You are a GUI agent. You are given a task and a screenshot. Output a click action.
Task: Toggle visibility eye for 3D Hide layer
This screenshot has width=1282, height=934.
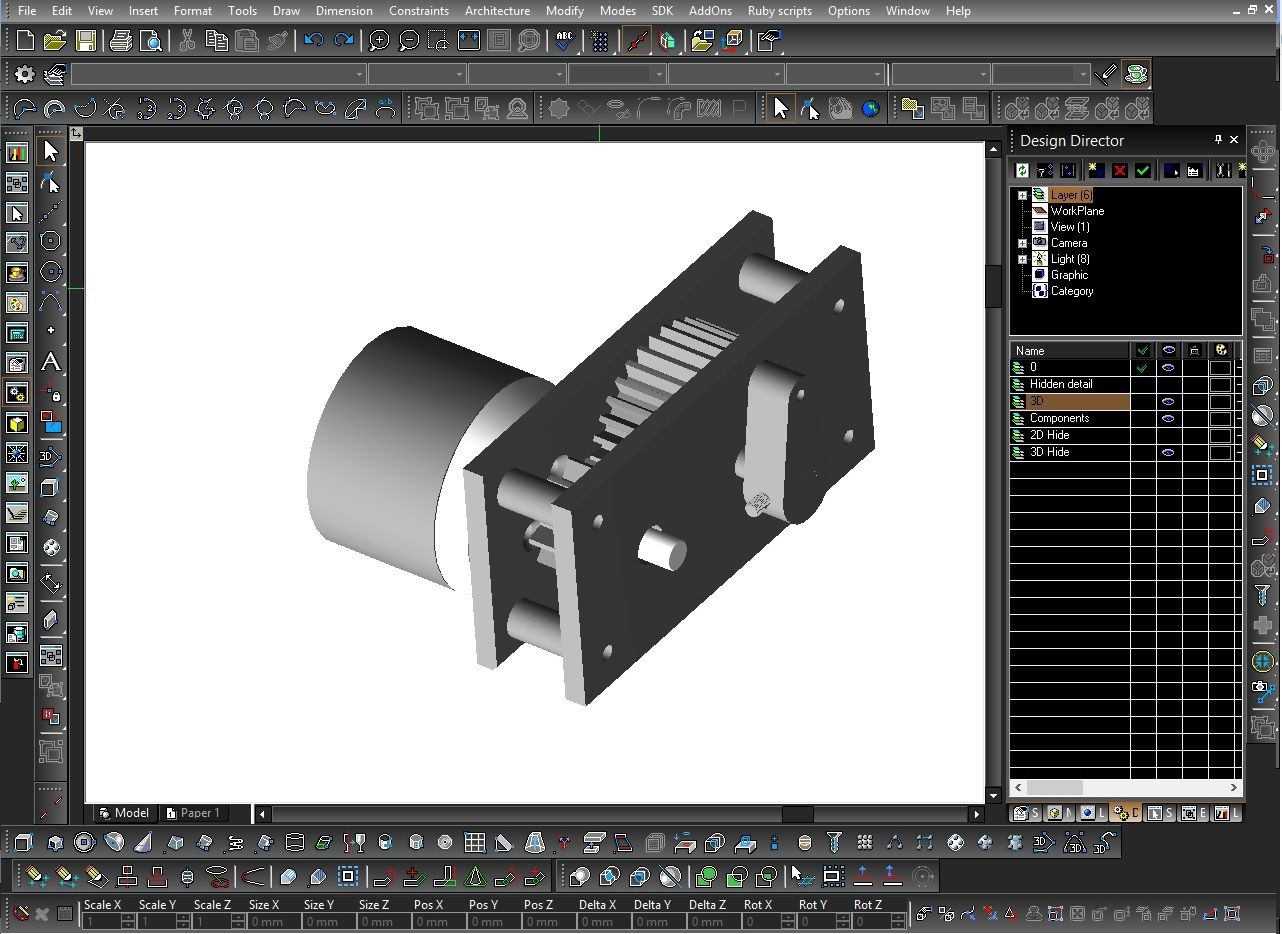(1168, 452)
